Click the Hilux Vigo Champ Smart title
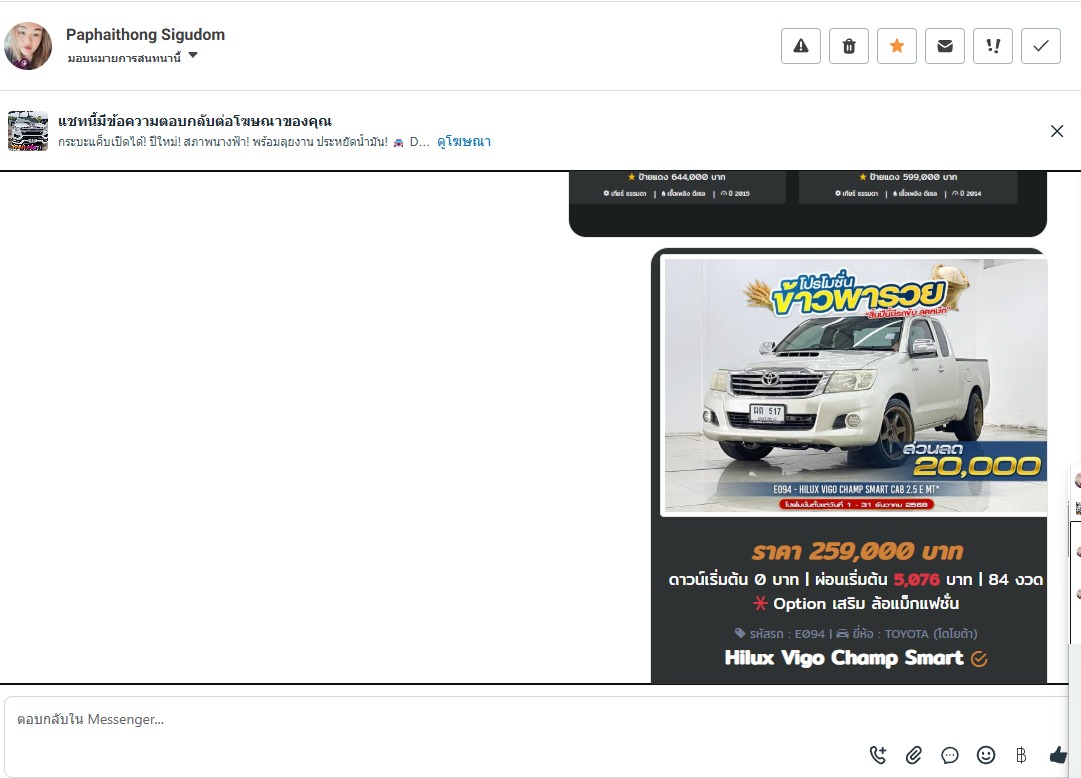 pyautogui.click(x=844, y=658)
